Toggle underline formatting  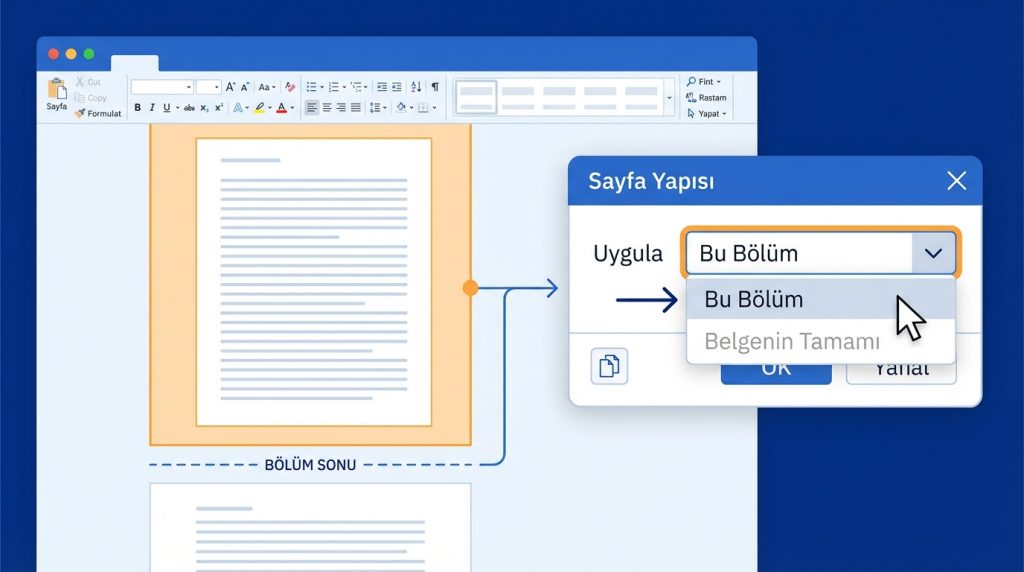167,108
